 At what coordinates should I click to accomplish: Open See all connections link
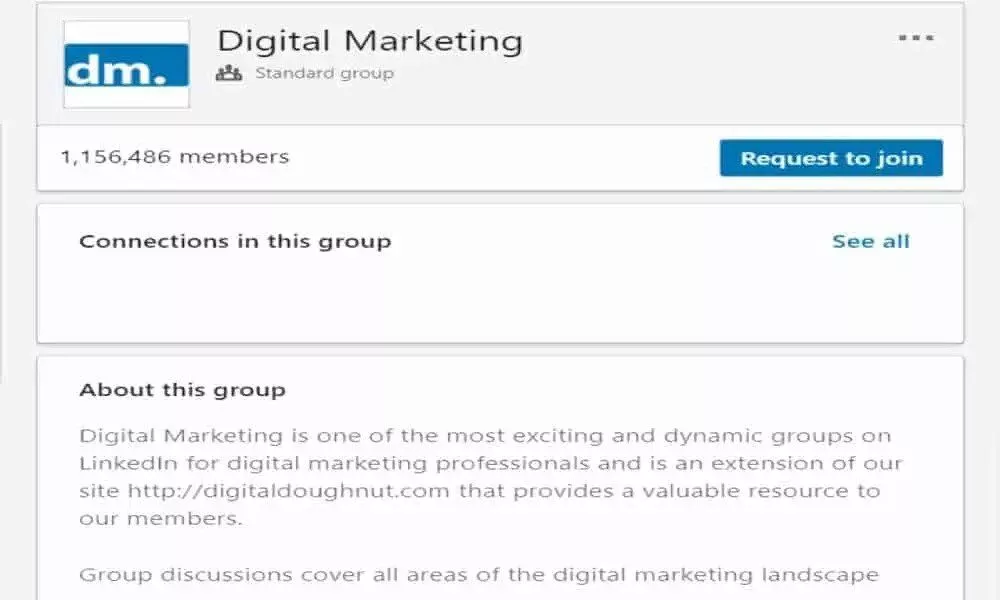tap(870, 241)
